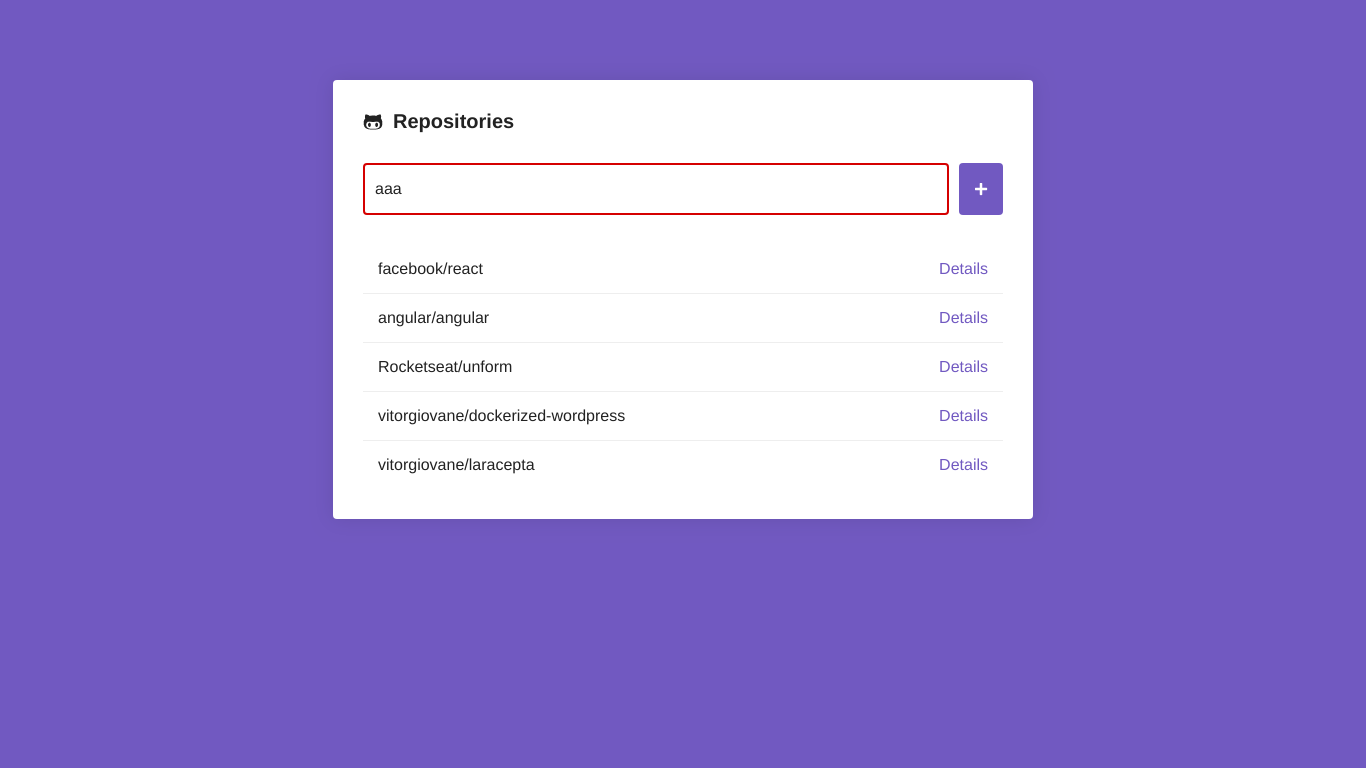
Task: Select the GitHub logo next to Repositories
Action: point(374,121)
